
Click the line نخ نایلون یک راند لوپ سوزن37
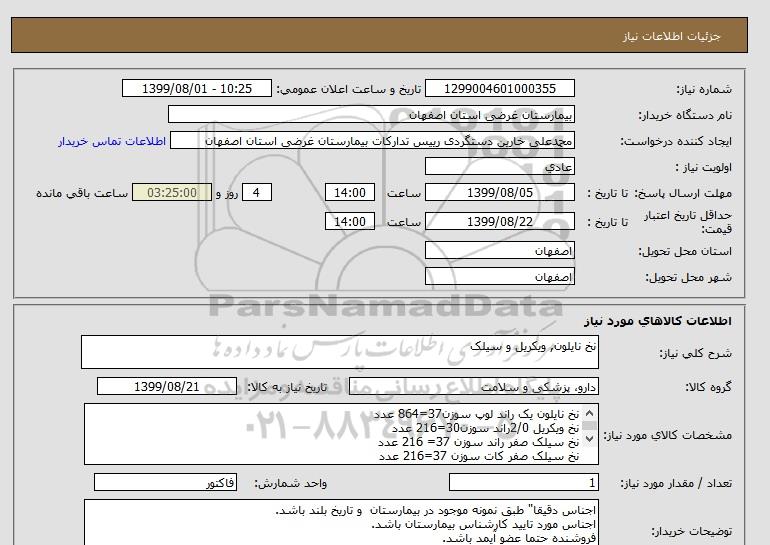pyautogui.click(x=476, y=414)
